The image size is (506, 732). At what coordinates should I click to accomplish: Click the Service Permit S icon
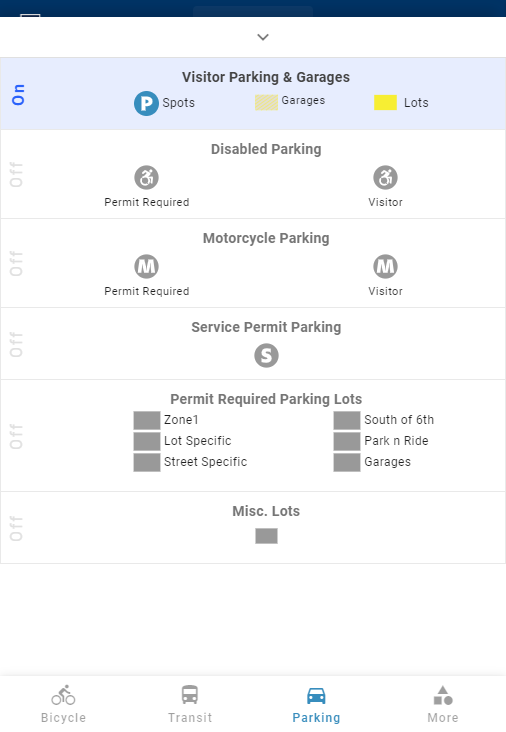pos(266,356)
